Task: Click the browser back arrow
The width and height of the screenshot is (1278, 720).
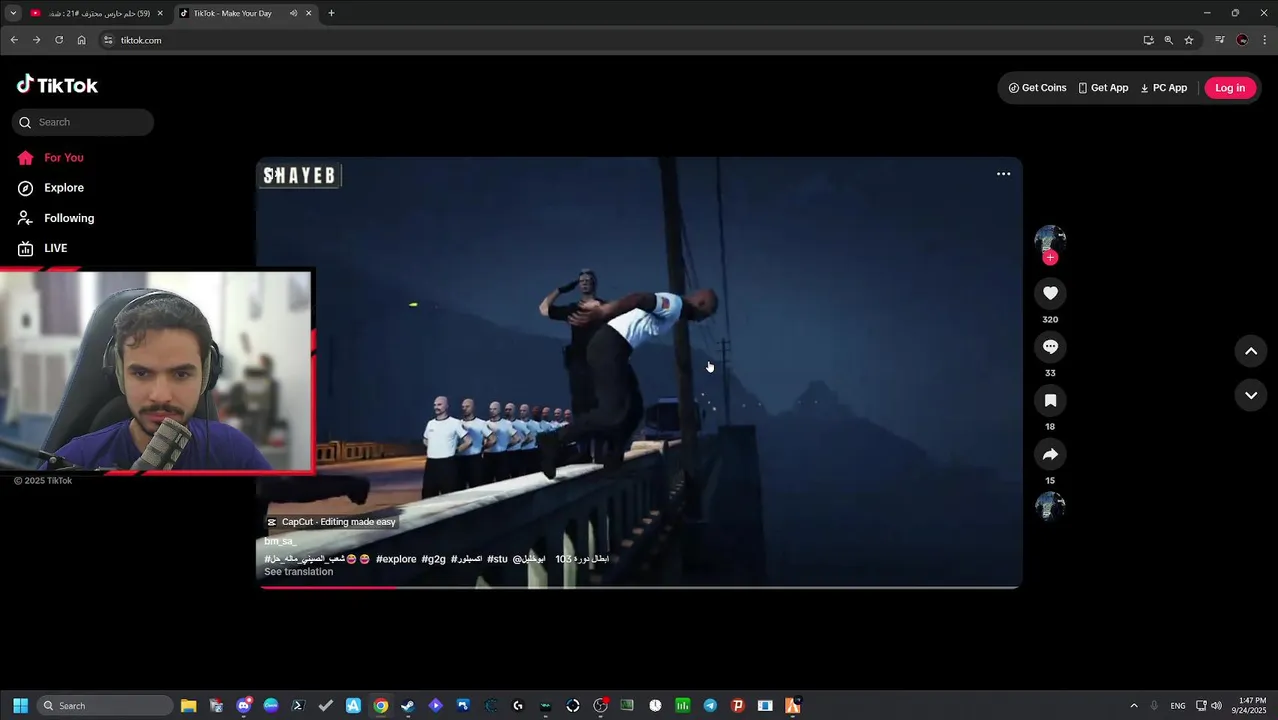Action: (x=14, y=40)
